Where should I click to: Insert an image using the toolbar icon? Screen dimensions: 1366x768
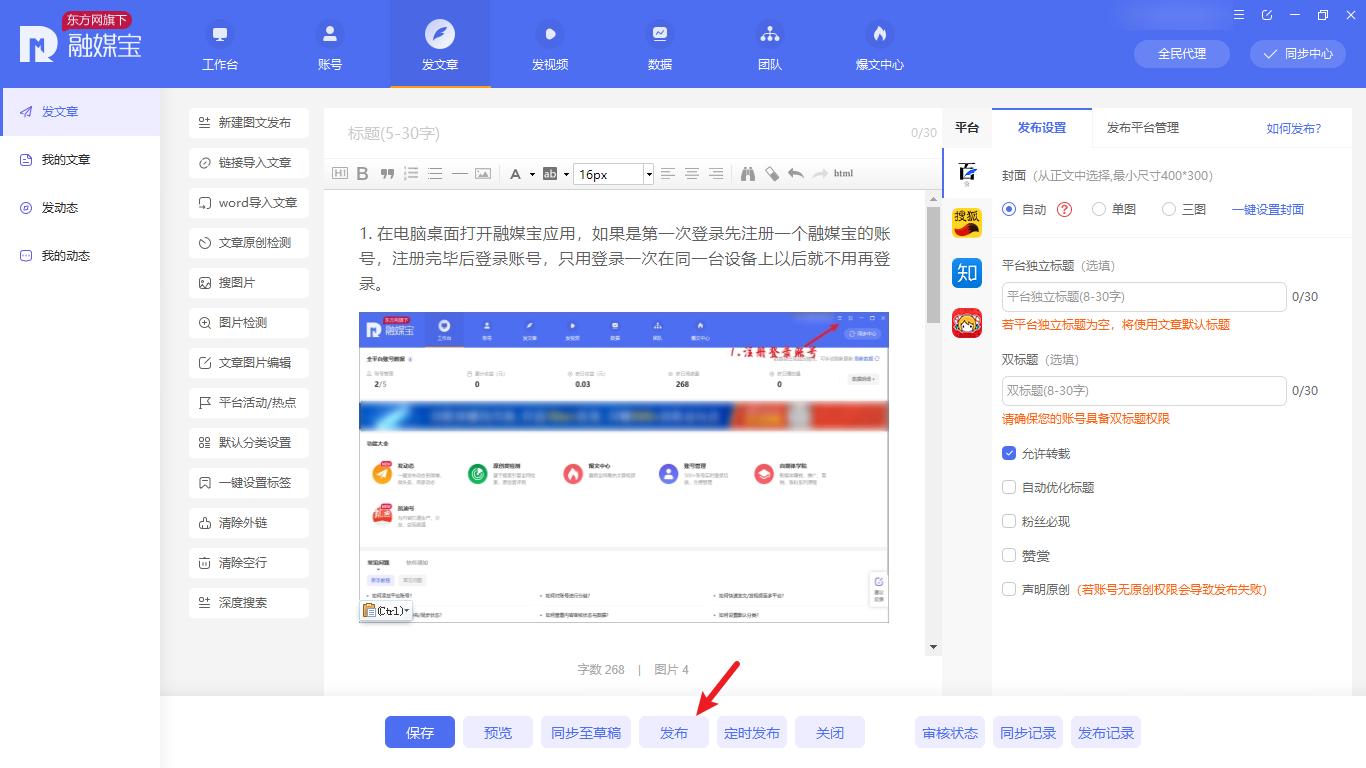pyautogui.click(x=483, y=173)
